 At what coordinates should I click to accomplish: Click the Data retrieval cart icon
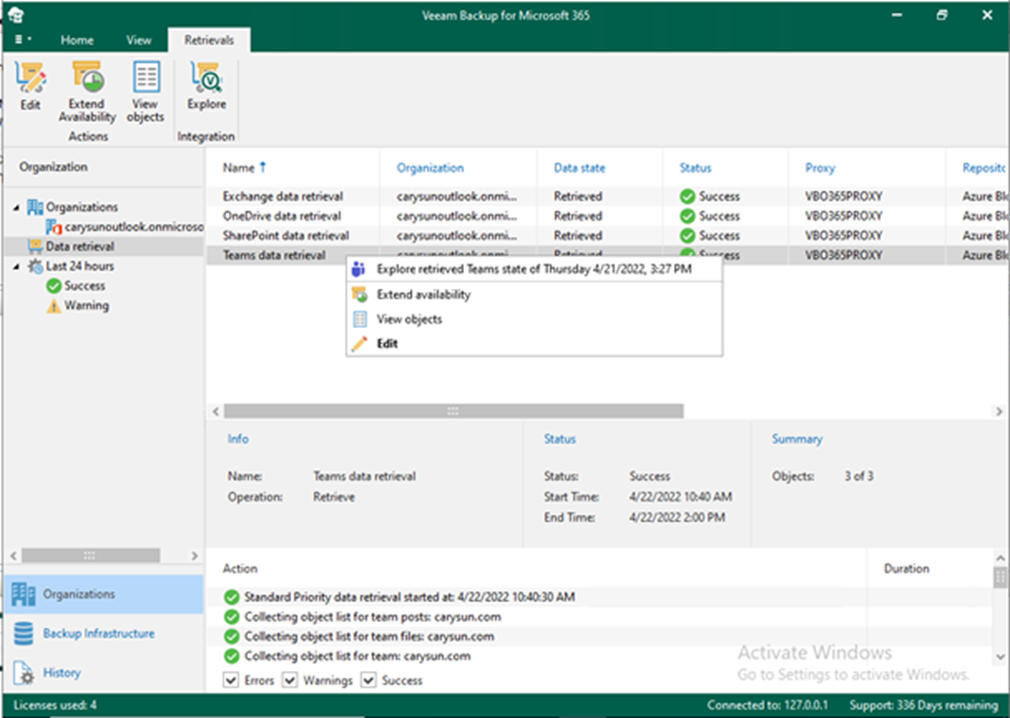coord(35,246)
